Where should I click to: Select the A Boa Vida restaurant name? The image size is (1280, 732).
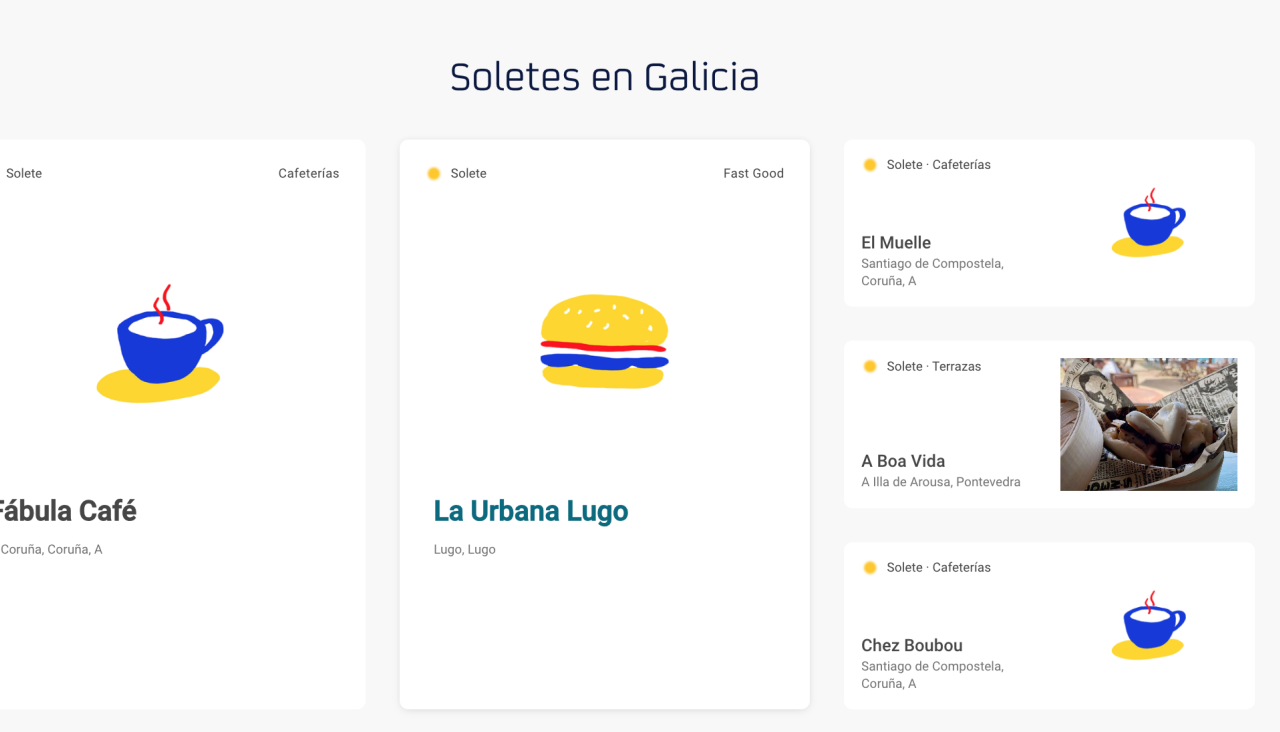(x=903, y=461)
